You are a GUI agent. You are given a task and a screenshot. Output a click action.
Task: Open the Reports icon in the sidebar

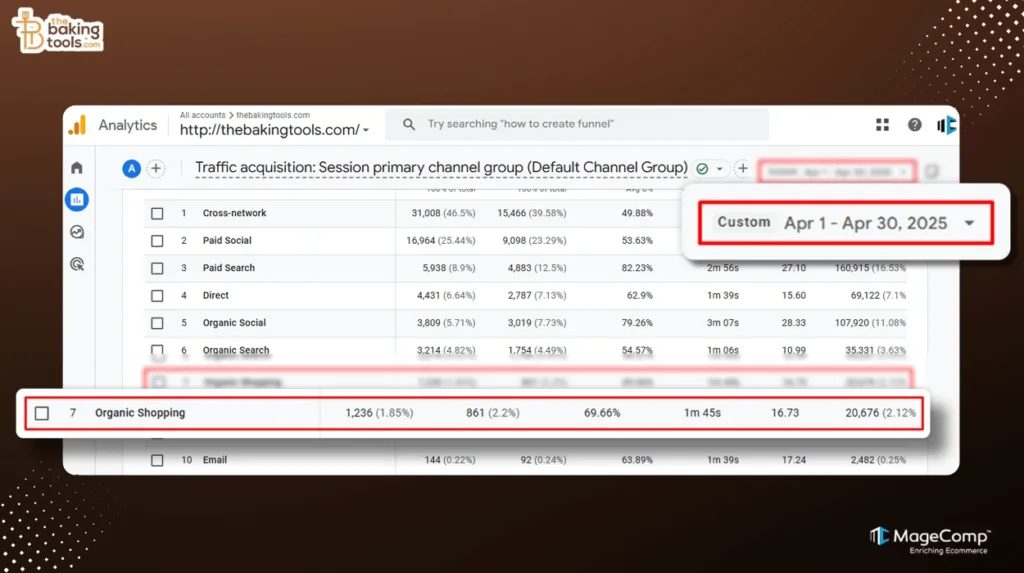[x=77, y=200]
